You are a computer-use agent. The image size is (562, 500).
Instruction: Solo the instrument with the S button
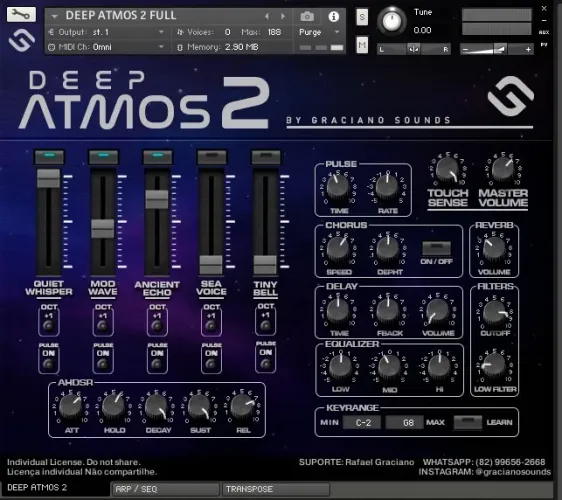(362, 17)
